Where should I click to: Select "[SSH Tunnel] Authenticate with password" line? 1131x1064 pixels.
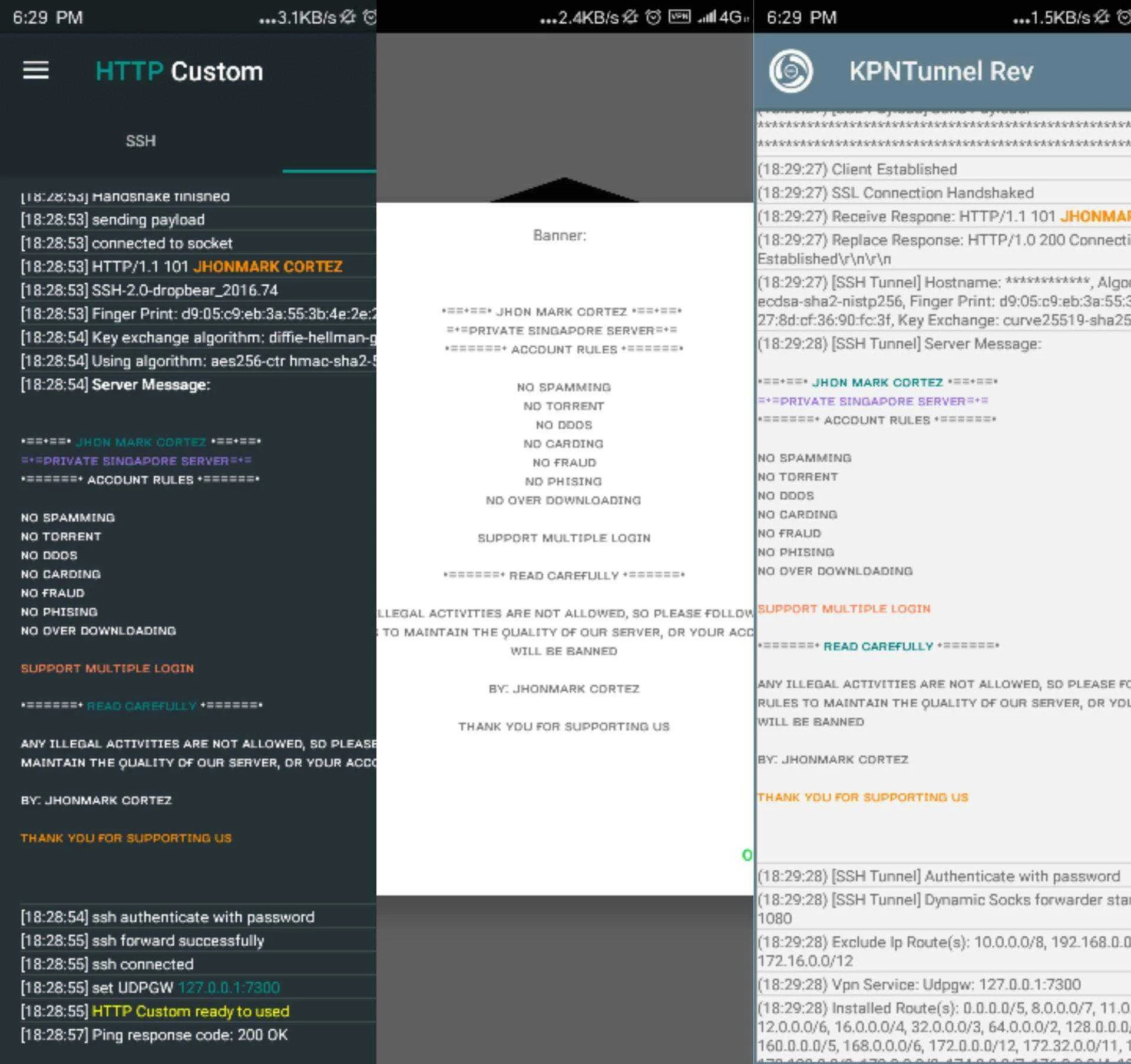pyautogui.click(x=944, y=876)
